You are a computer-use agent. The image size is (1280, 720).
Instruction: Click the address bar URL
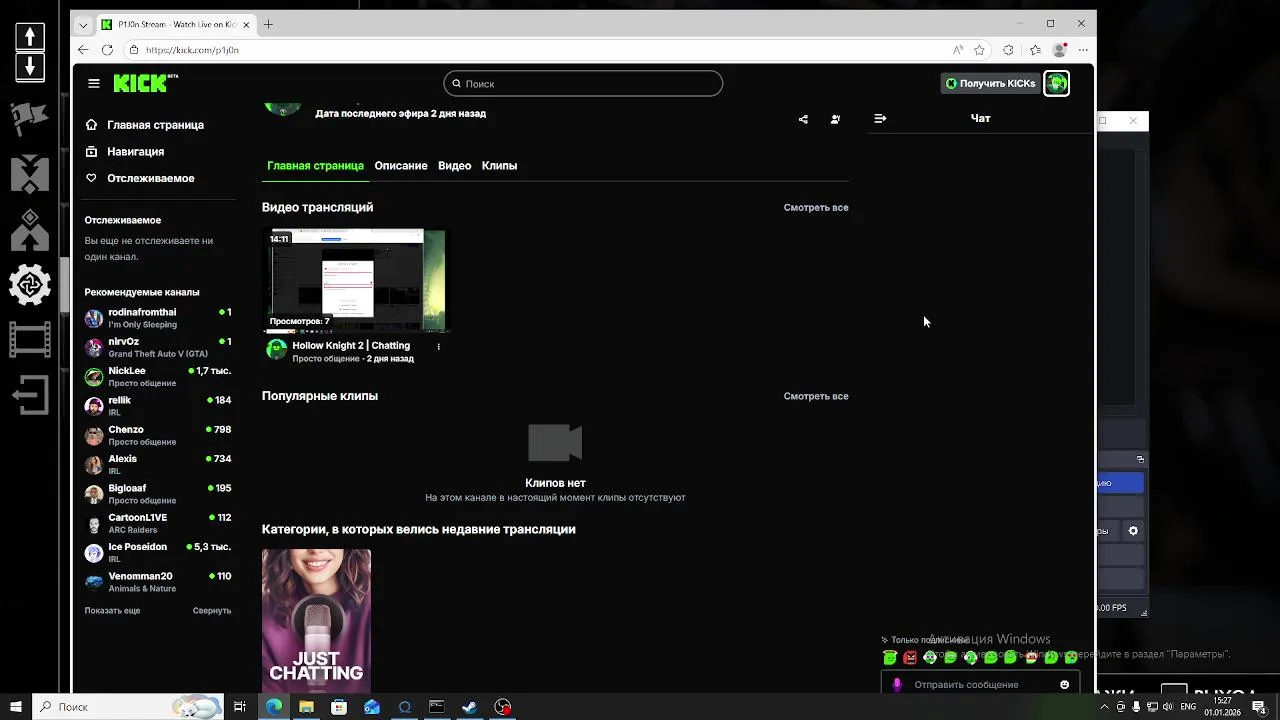(x=192, y=50)
